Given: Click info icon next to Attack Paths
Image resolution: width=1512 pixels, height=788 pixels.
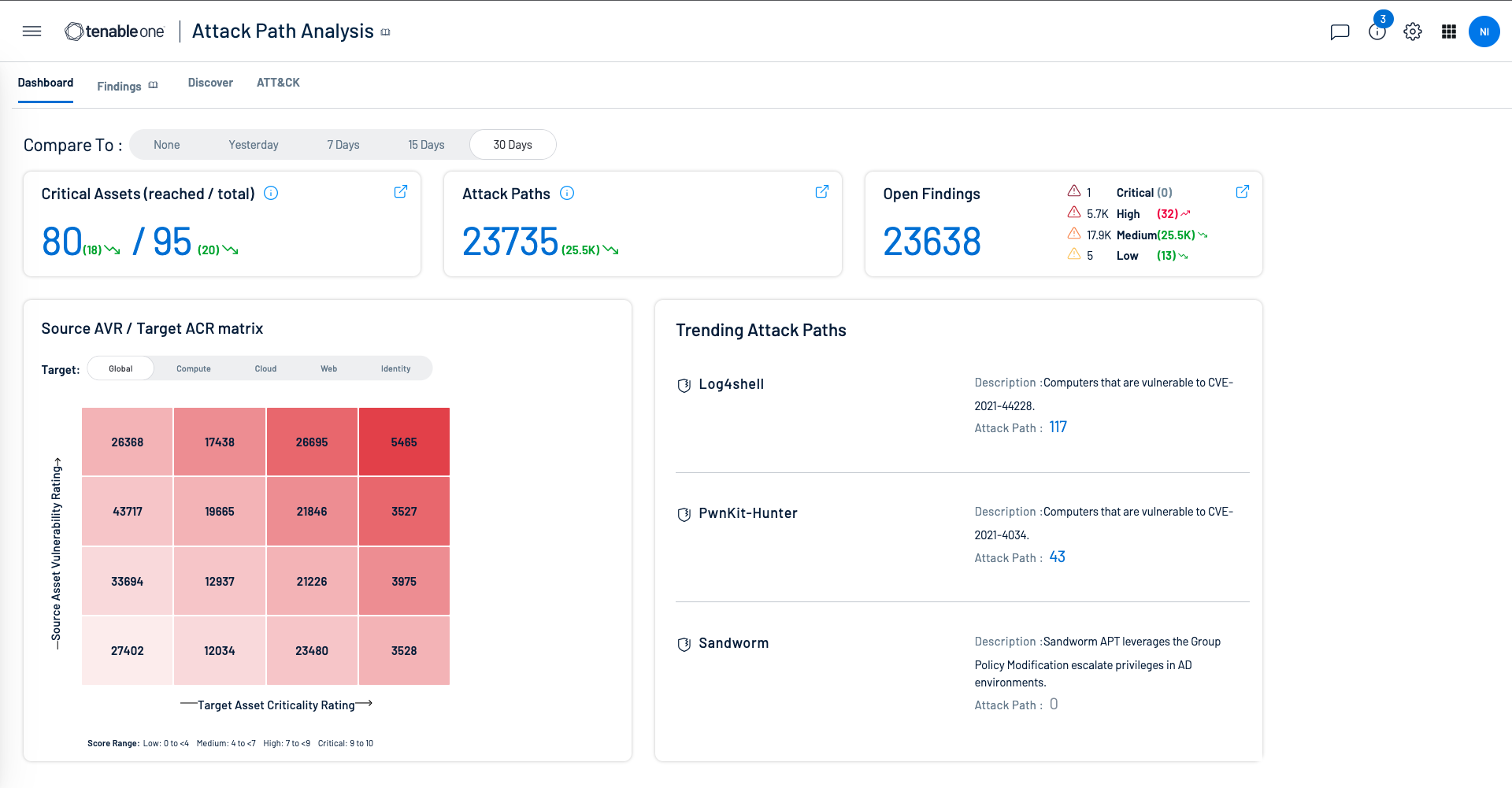Looking at the screenshot, I should (x=567, y=193).
